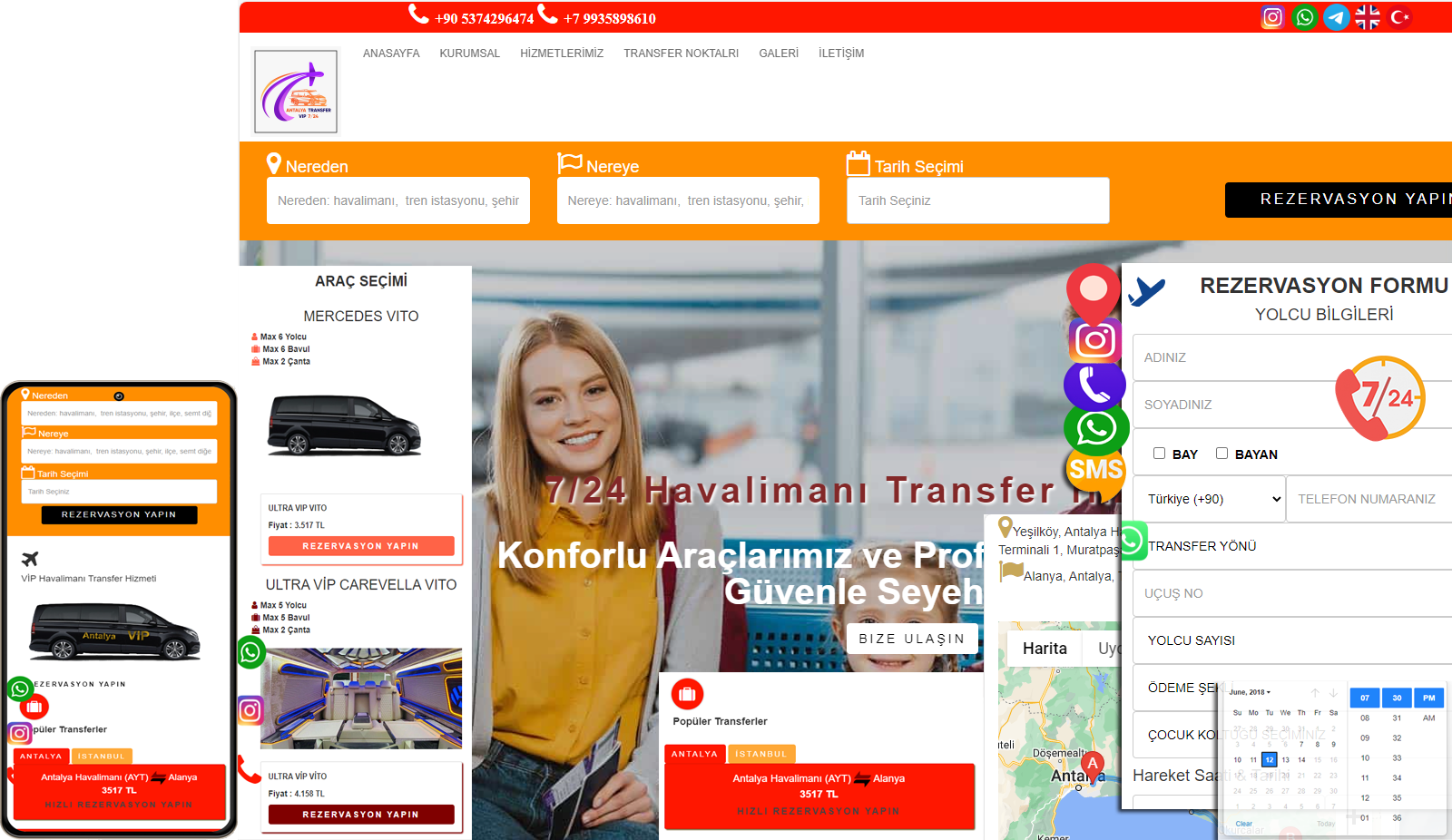
Task: Expand the June, 2018 month selector
Action: coord(1250,692)
